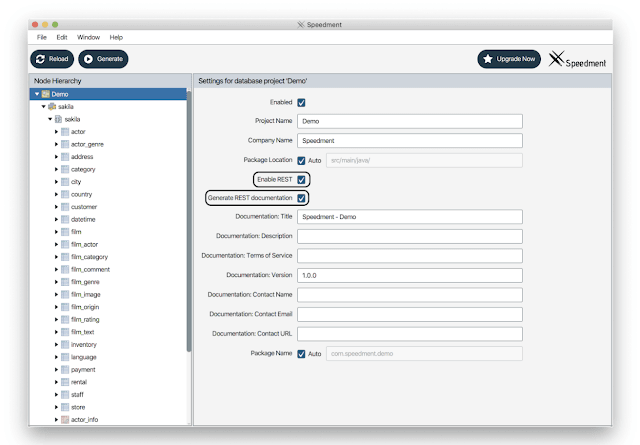The width and height of the screenshot is (640, 445).
Task: Click the sakila database icon
Action: pos(52,107)
